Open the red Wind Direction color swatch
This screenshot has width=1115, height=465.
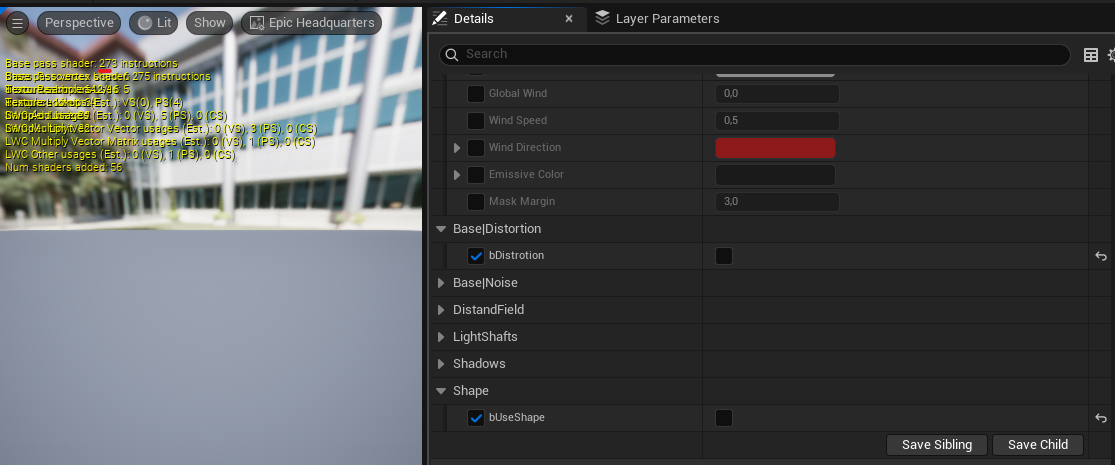(x=775, y=148)
